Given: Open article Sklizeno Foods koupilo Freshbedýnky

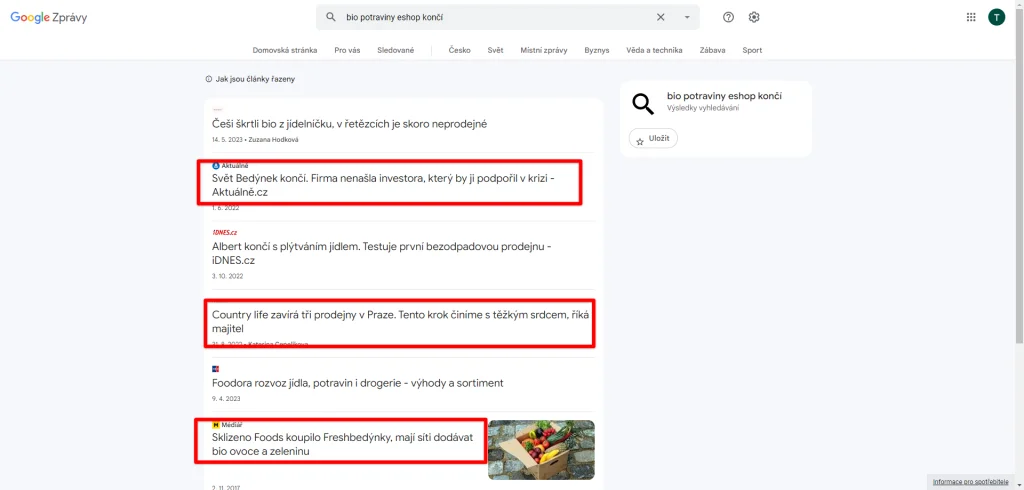Looking at the screenshot, I should click(x=342, y=444).
